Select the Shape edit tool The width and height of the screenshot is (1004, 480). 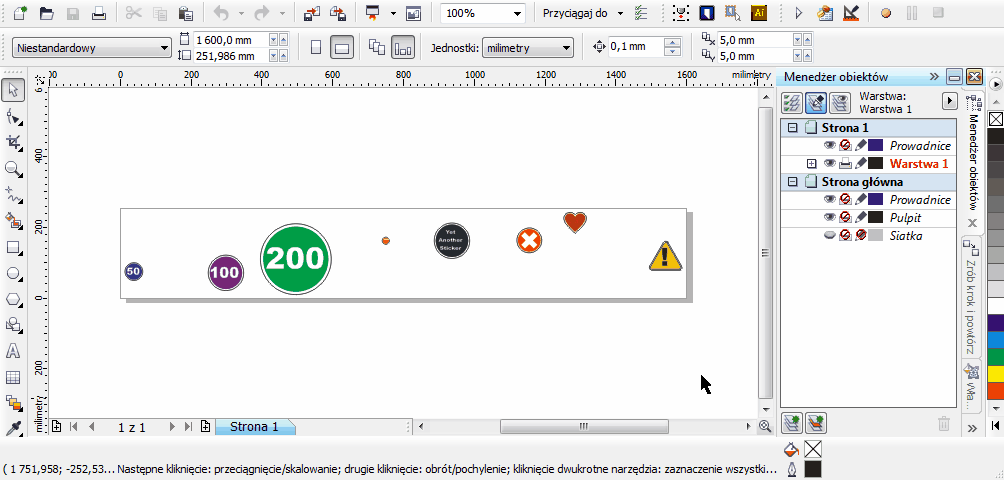(13, 117)
